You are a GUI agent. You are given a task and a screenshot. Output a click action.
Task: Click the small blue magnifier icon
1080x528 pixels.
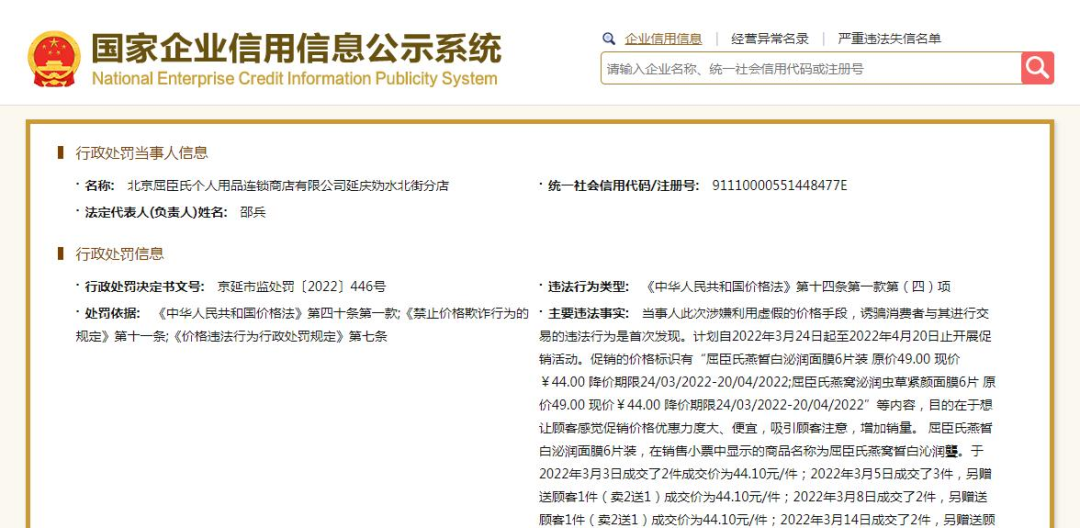click(x=609, y=39)
